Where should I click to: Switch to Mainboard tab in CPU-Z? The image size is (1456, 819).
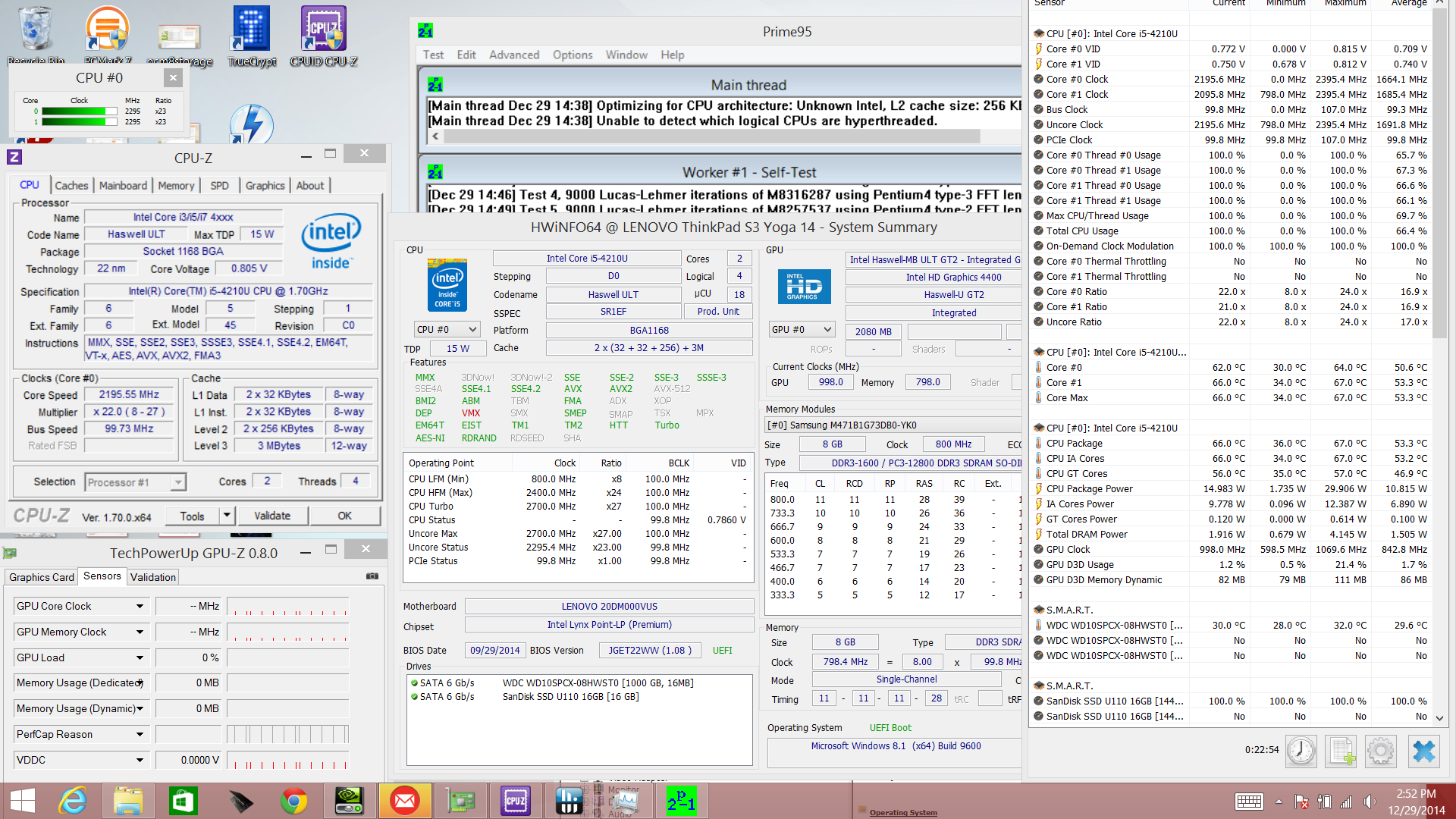pyautogui.click(x=123, y=185)
